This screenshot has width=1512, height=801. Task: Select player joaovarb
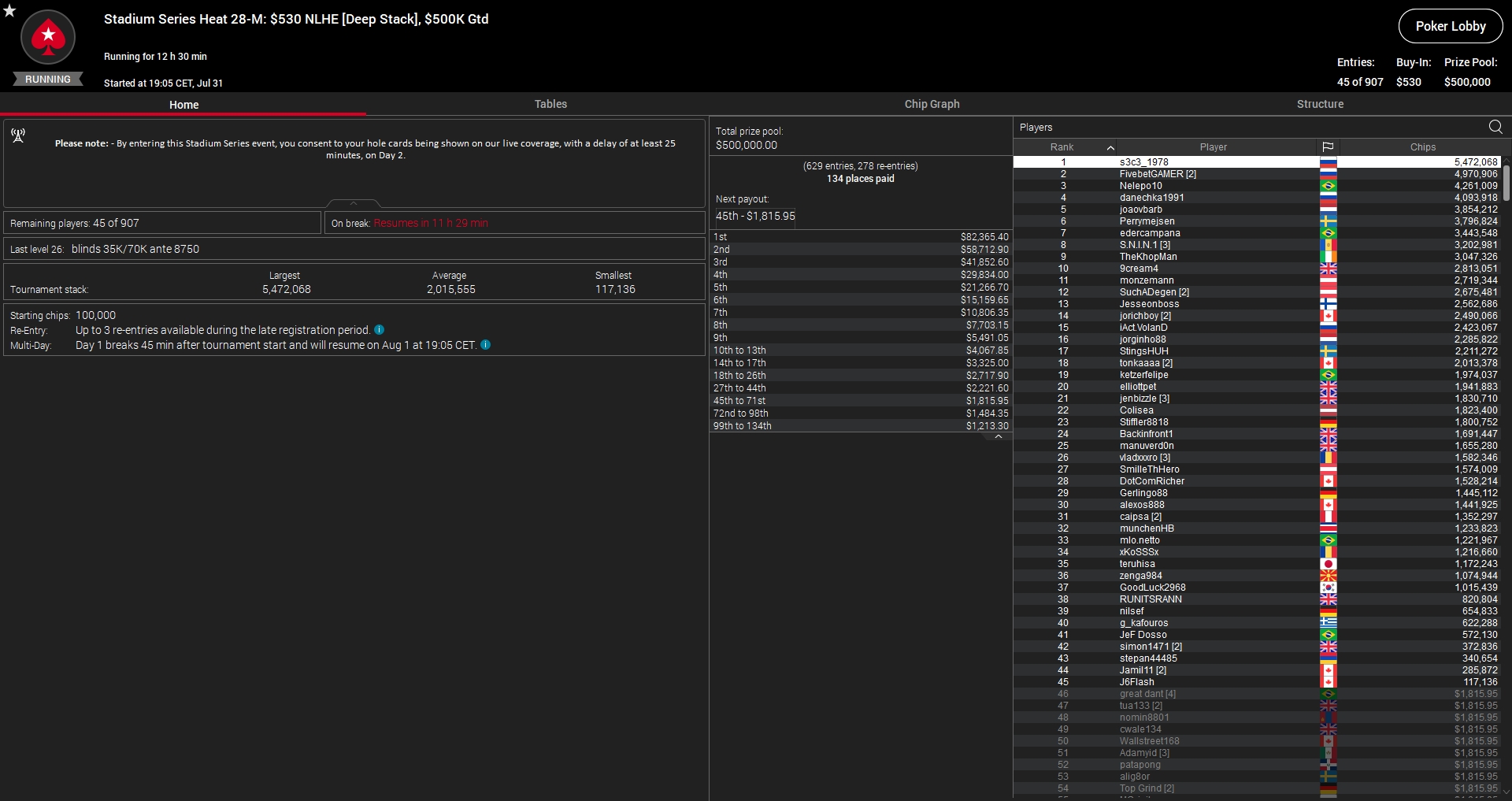(1258, 210)
